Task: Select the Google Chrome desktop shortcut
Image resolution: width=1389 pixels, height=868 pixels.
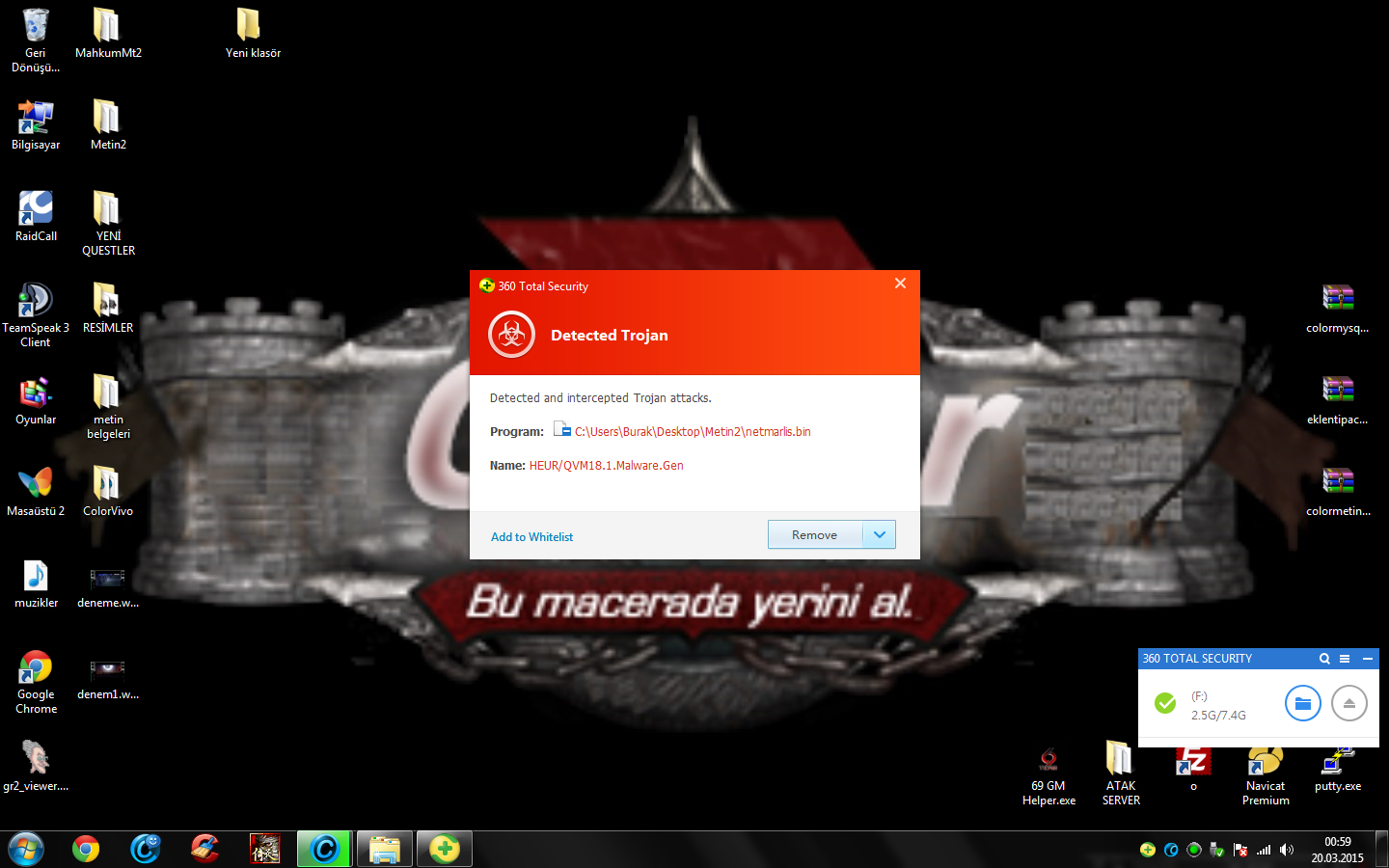Action: click(36, 682)
